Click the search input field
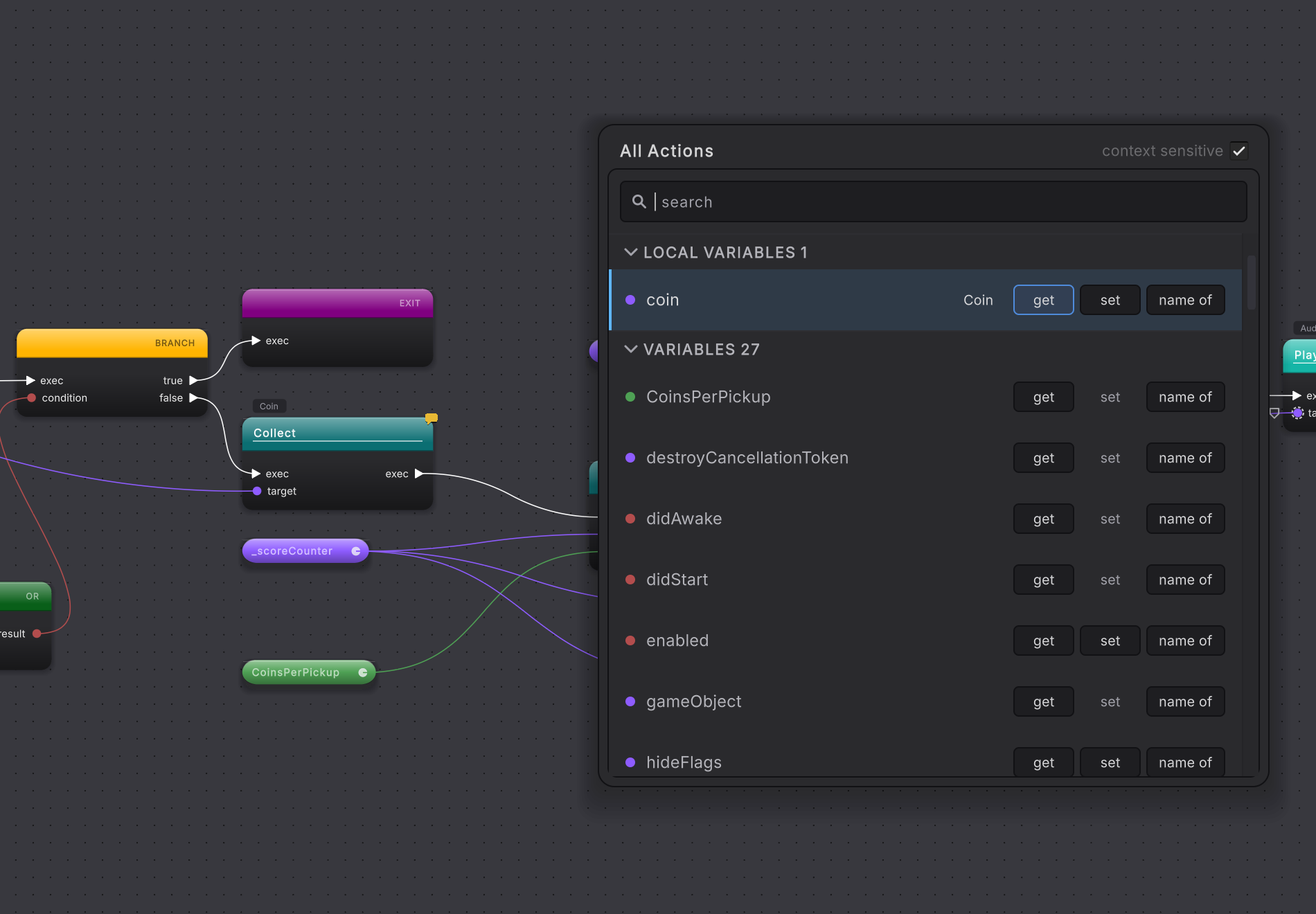Viewport: 1316px width, 914px height. point(933,201)
